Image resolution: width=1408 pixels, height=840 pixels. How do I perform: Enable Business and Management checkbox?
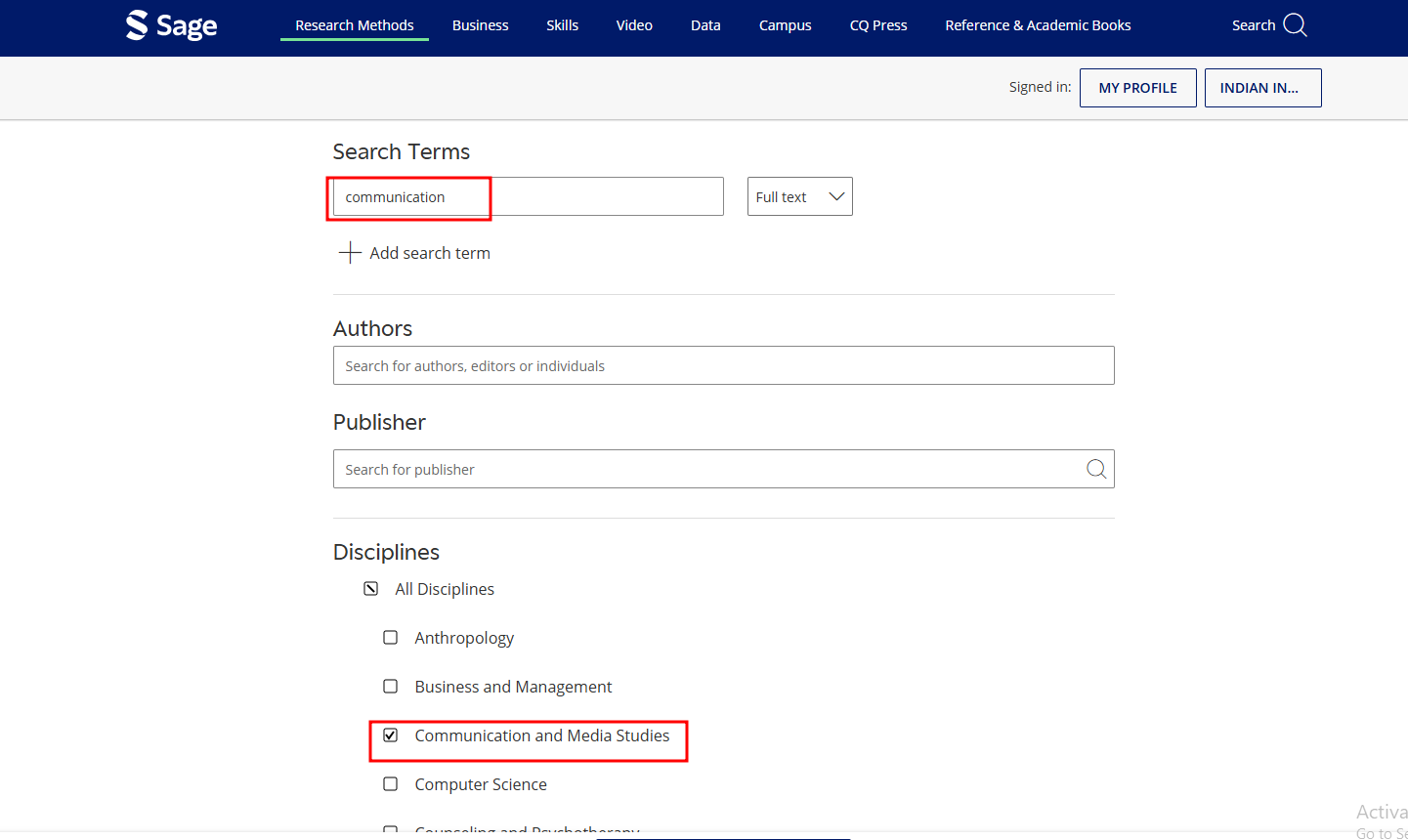pos(391,687)
